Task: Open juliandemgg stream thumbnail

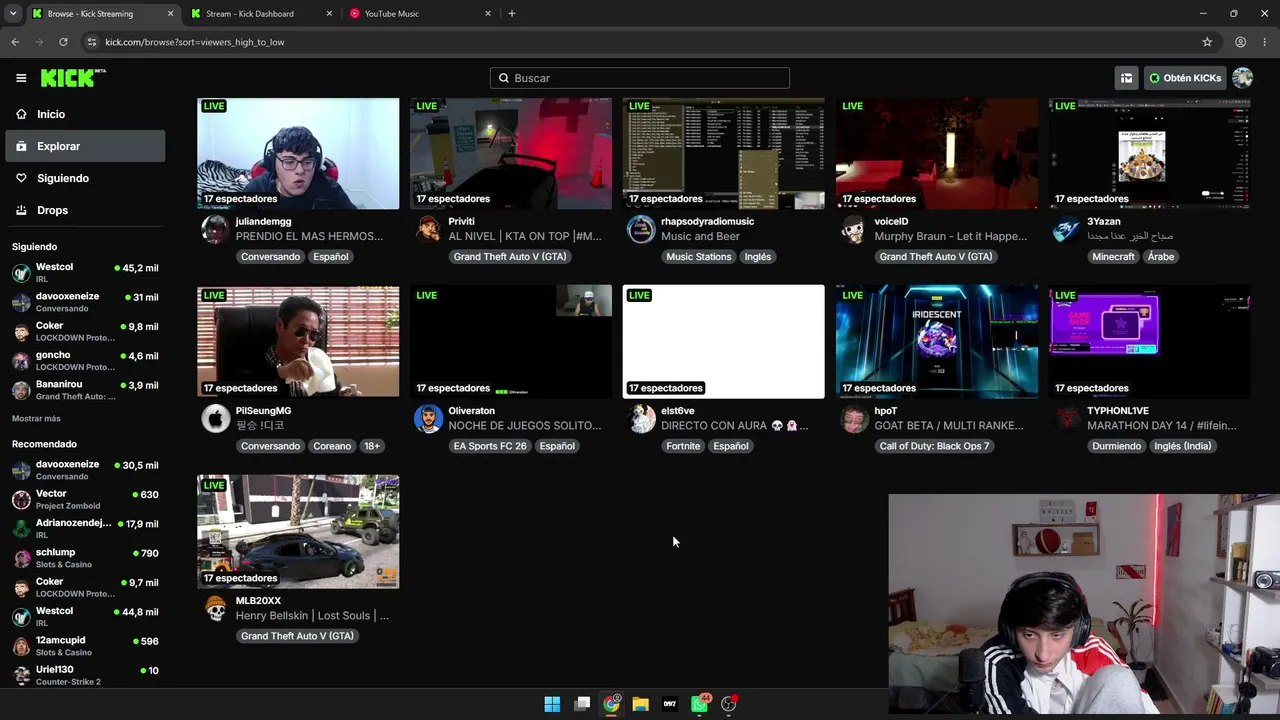Action: [x=298, y=153]
